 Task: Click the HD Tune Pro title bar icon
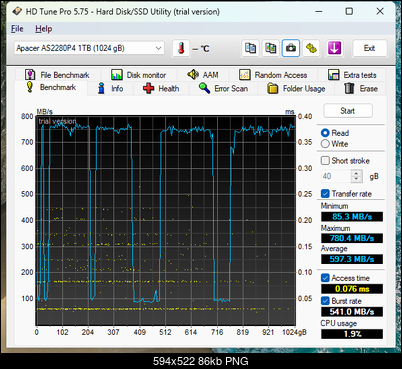(17, 11)
